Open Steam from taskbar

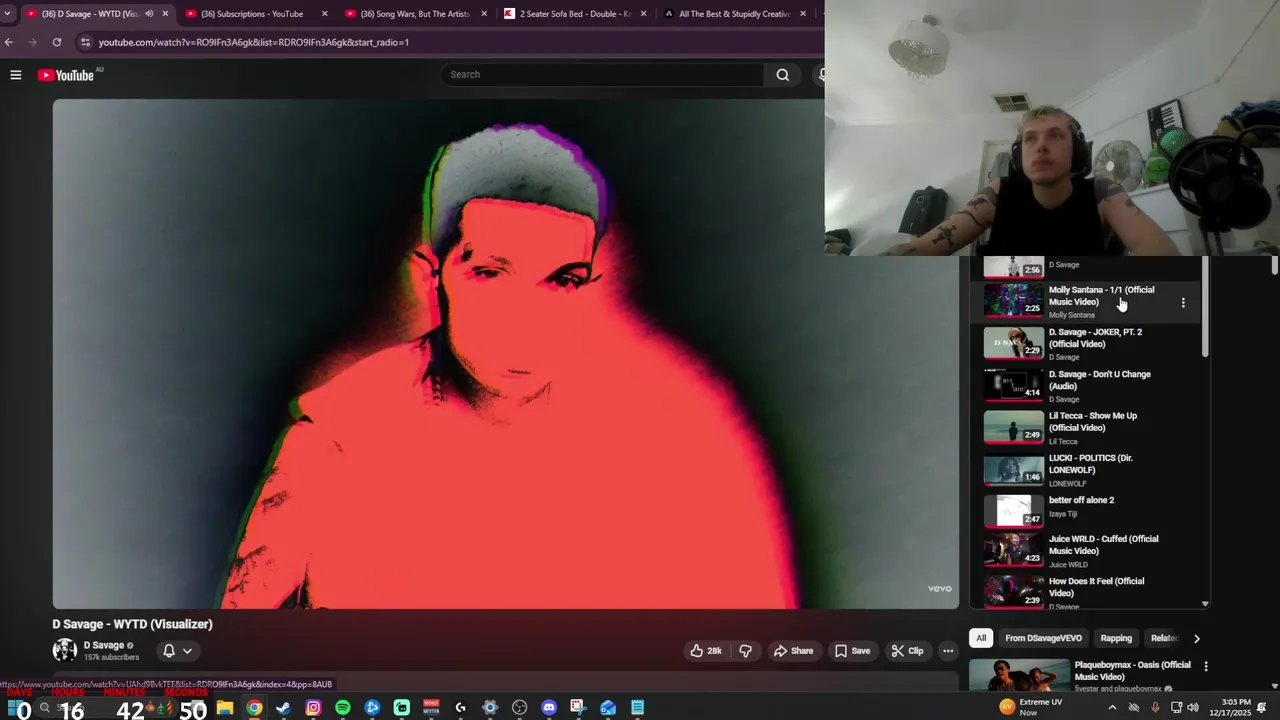(x=283, y=708)
